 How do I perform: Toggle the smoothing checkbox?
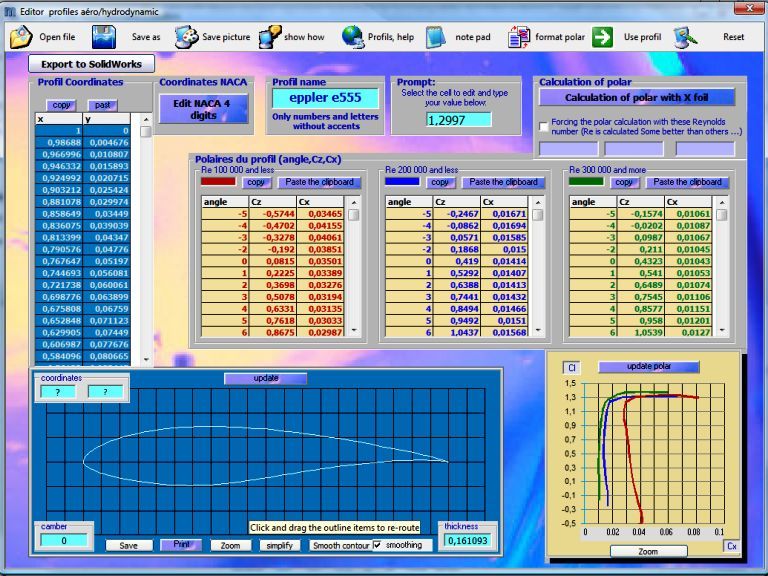(x=377, y=545)
